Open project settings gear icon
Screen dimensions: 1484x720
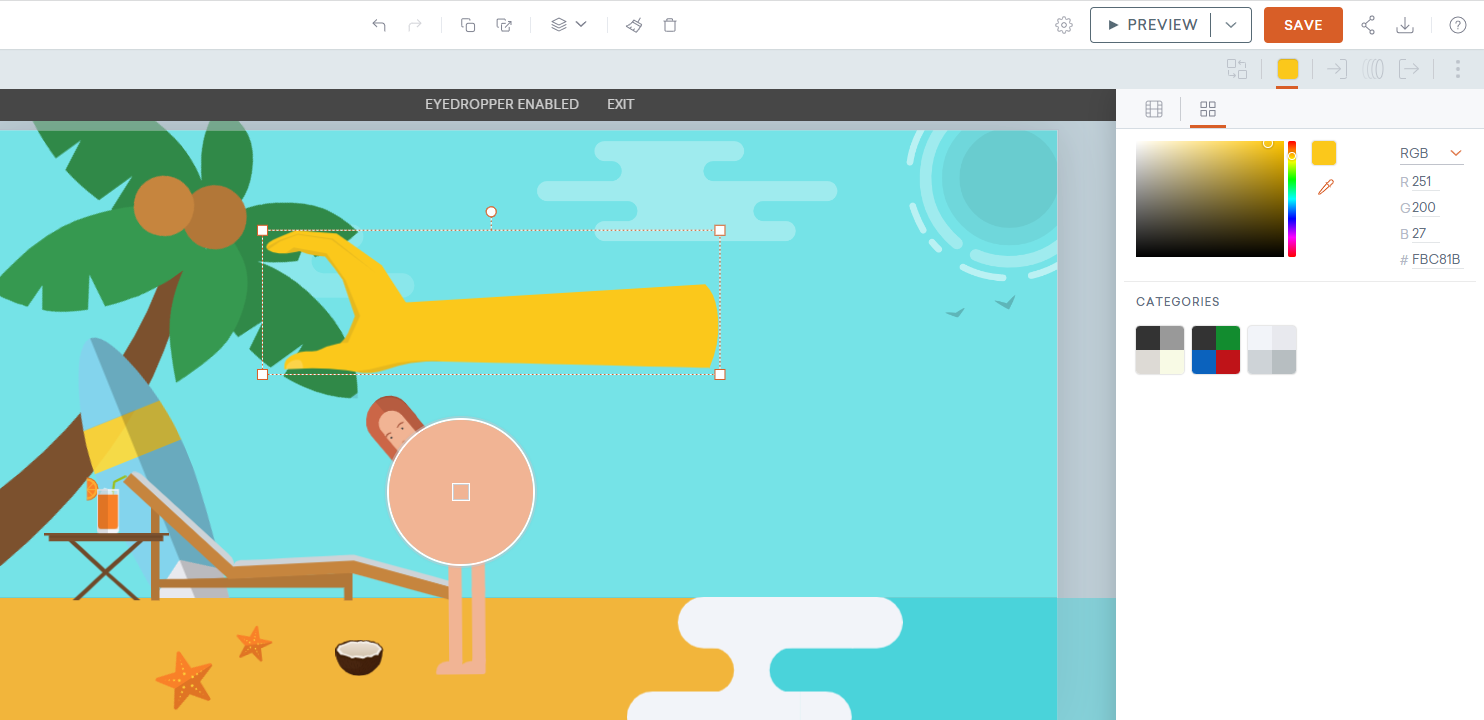click(1064, 25)
